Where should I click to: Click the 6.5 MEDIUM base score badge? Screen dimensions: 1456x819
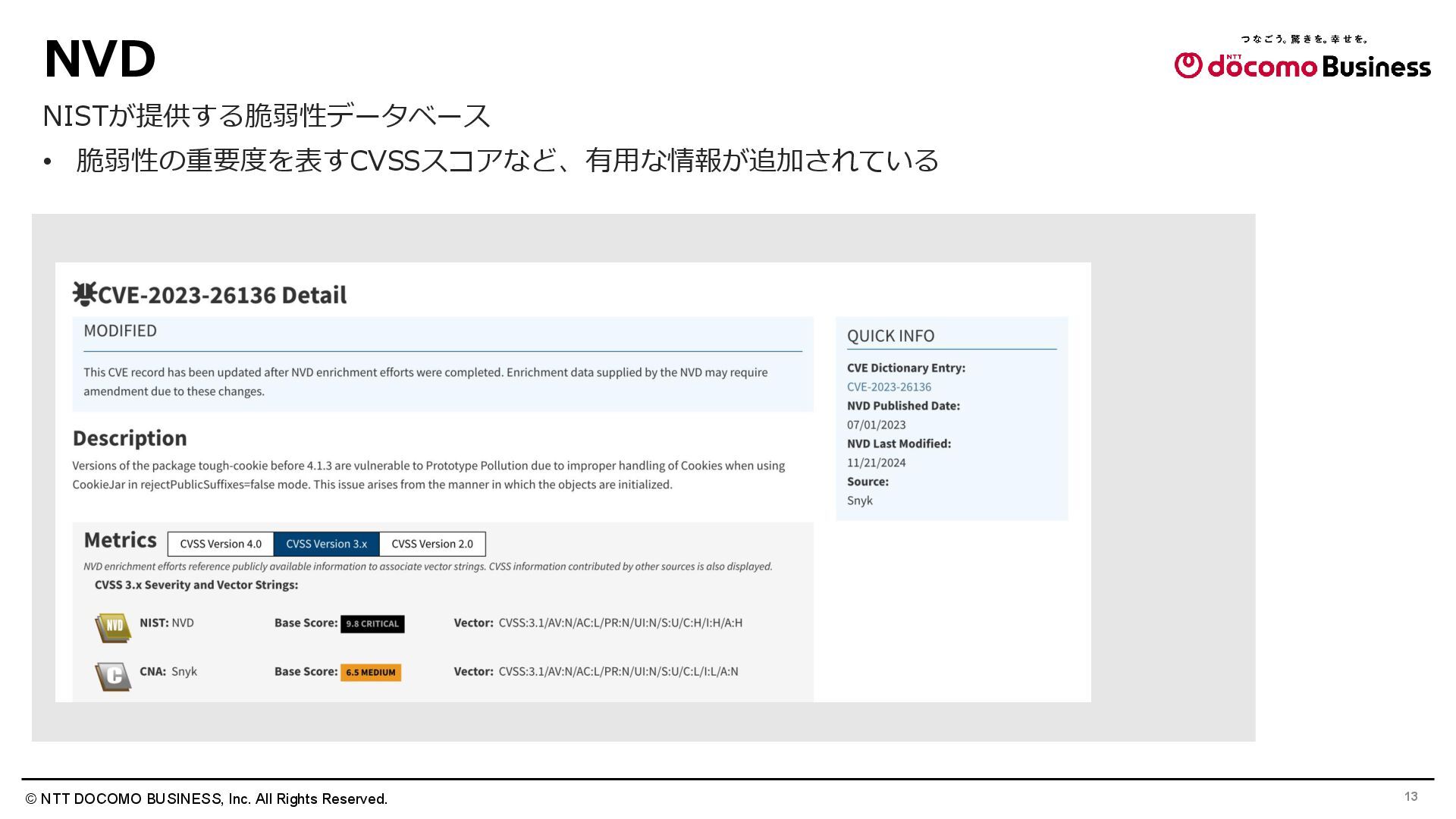coord(371,672)
